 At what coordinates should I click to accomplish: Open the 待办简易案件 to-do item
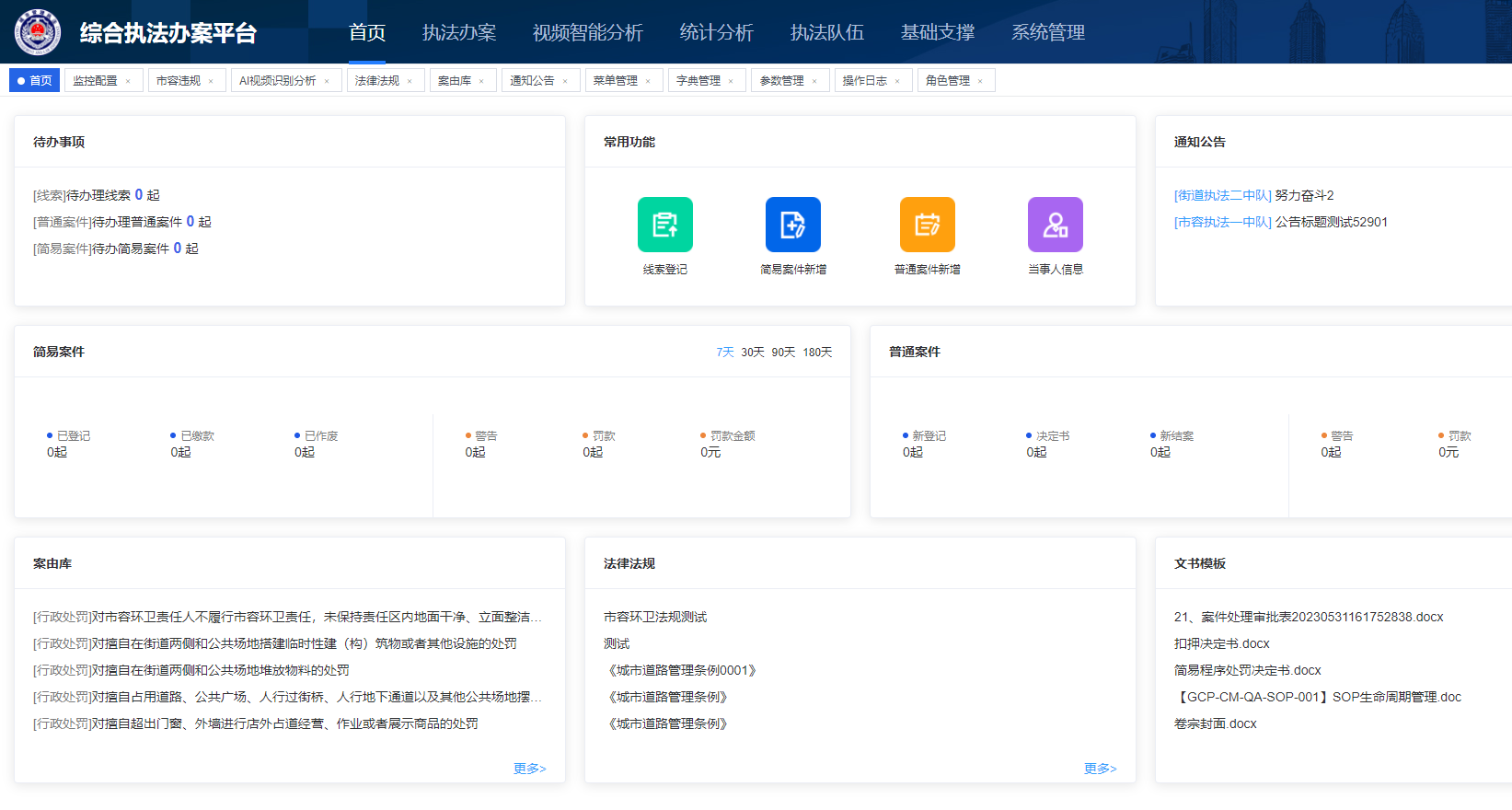coord(116,249)
